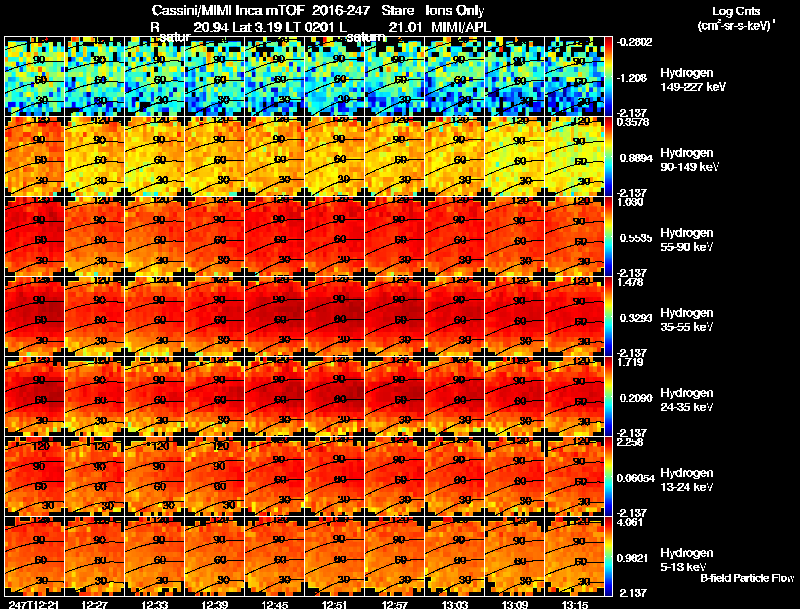Viewport: 800px width, 609px height.
Task: Click the 'Hydrogen 55-90 keV' row label
Action: tap(687, 240)
